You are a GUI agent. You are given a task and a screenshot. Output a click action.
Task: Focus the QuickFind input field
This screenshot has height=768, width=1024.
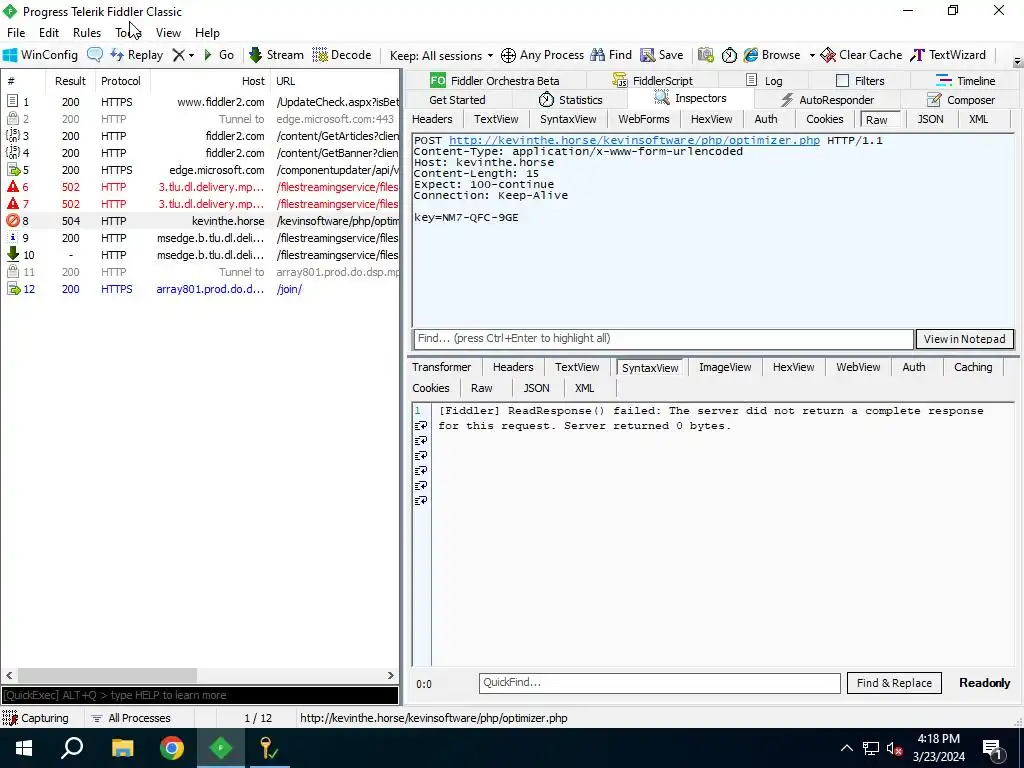[659, 682]
